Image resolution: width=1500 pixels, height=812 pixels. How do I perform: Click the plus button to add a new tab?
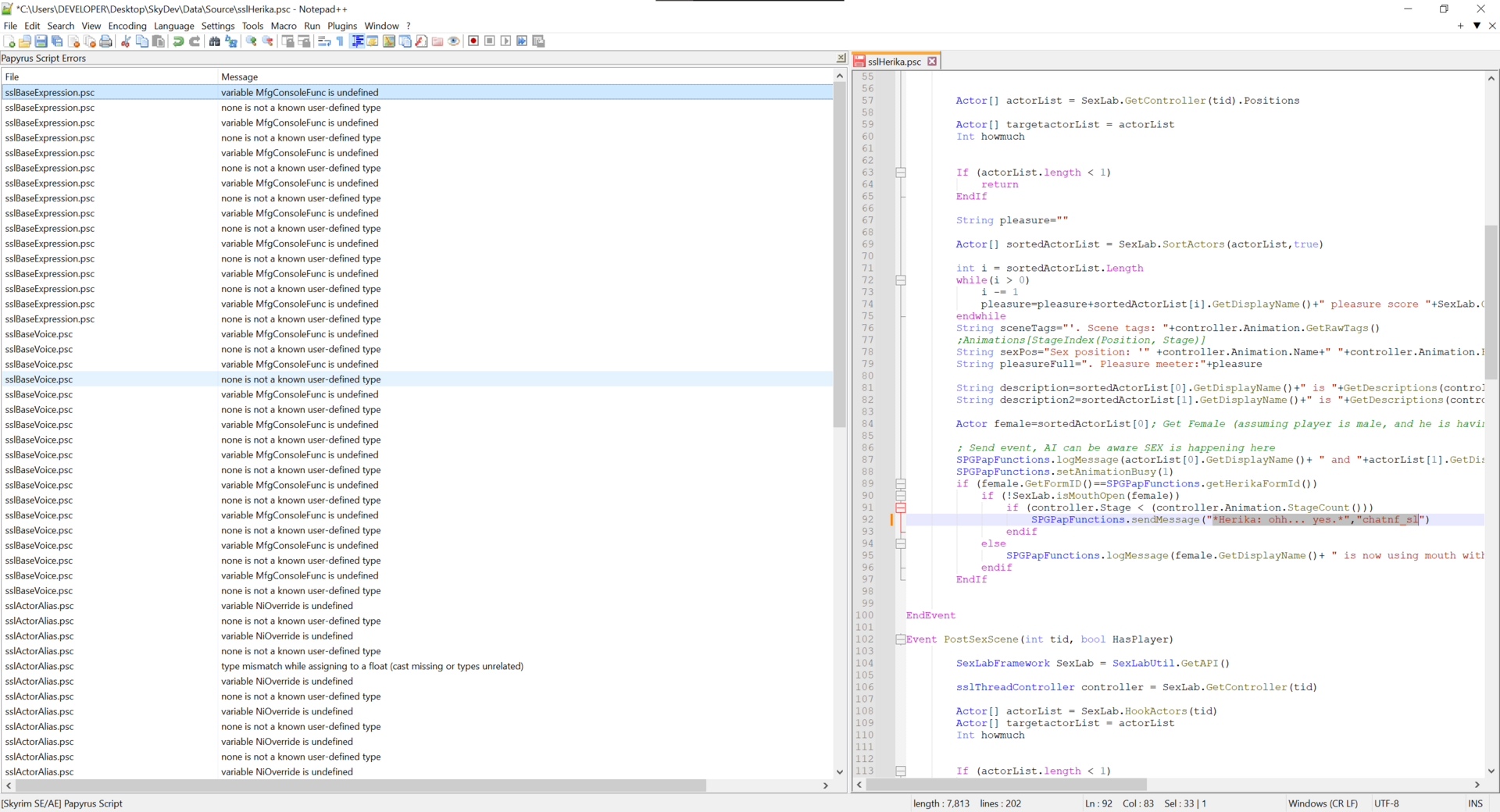[1460, 26]
